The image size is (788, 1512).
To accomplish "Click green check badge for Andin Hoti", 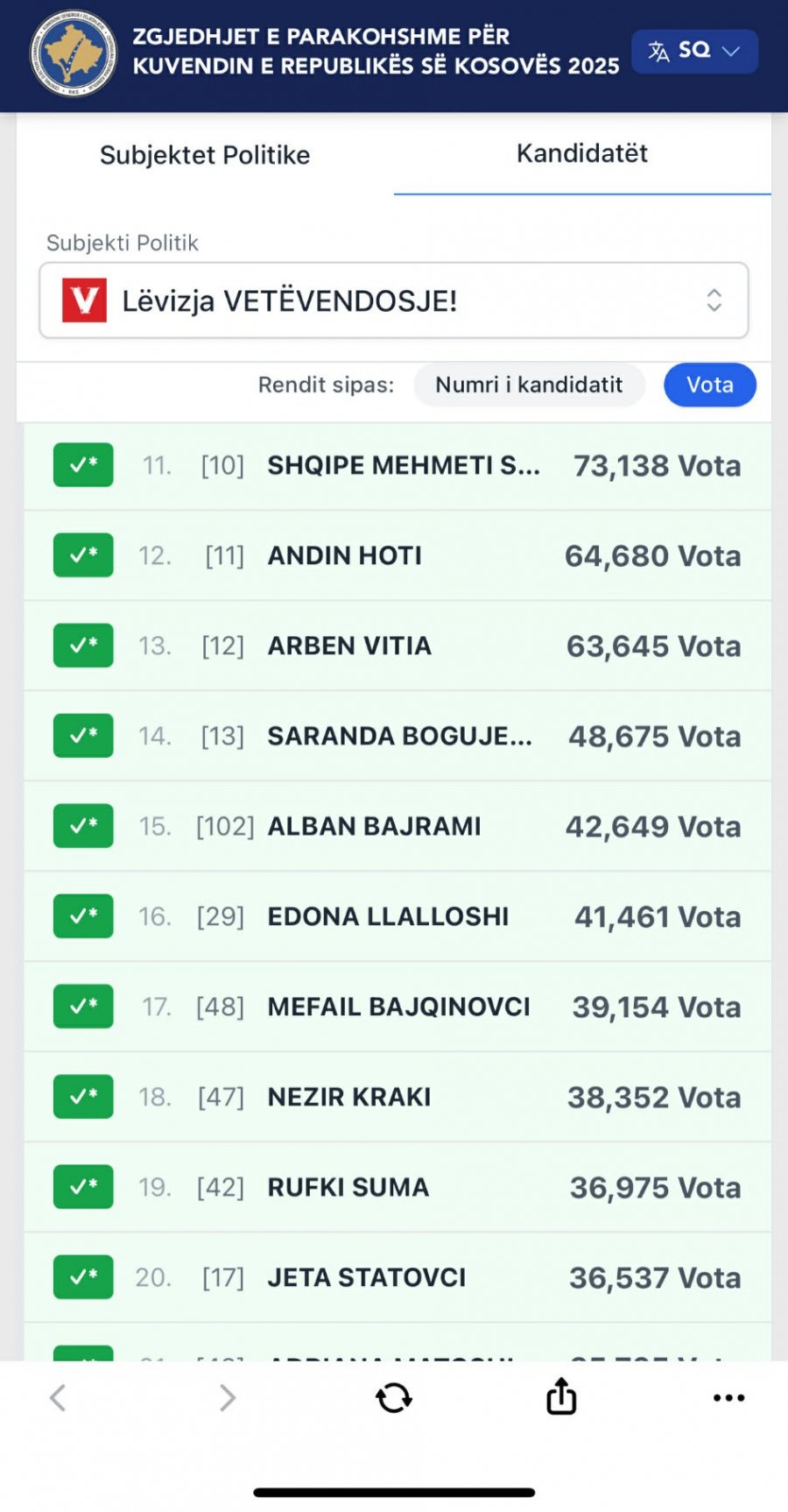I will click(83, 555).
